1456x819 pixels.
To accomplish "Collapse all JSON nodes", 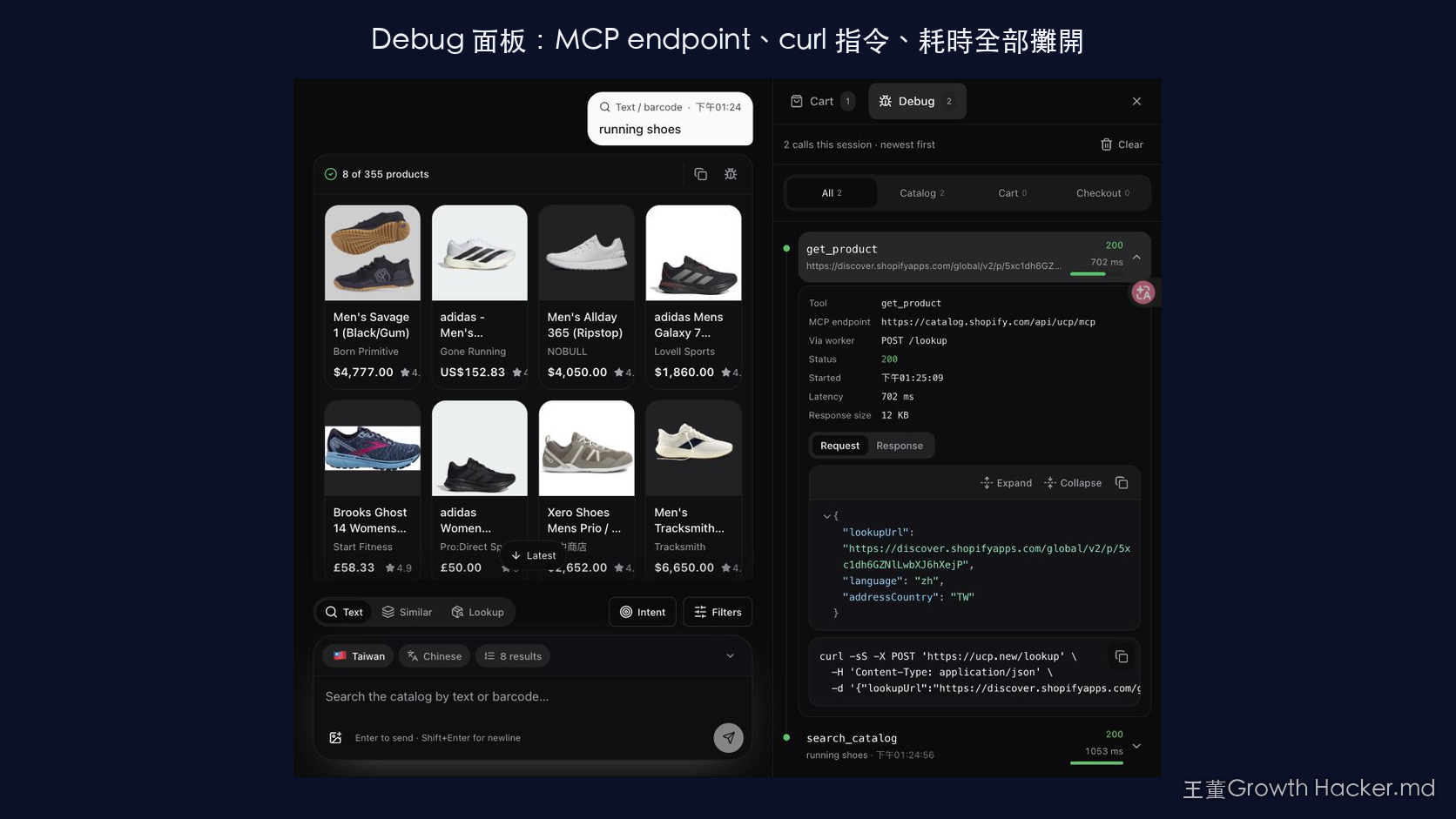I will [x=1073, y=483].
